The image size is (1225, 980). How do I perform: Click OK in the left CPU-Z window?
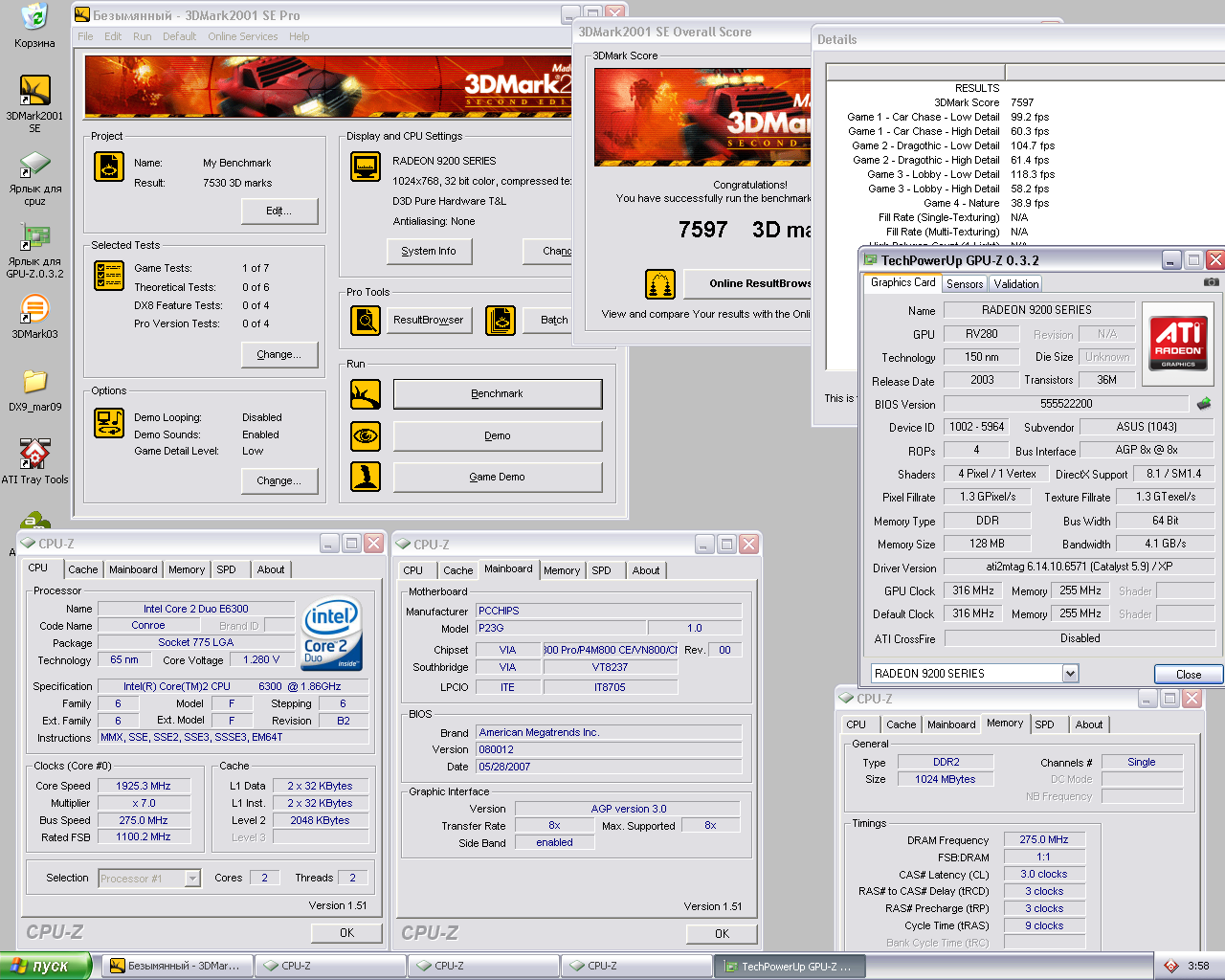click(346, 932)
